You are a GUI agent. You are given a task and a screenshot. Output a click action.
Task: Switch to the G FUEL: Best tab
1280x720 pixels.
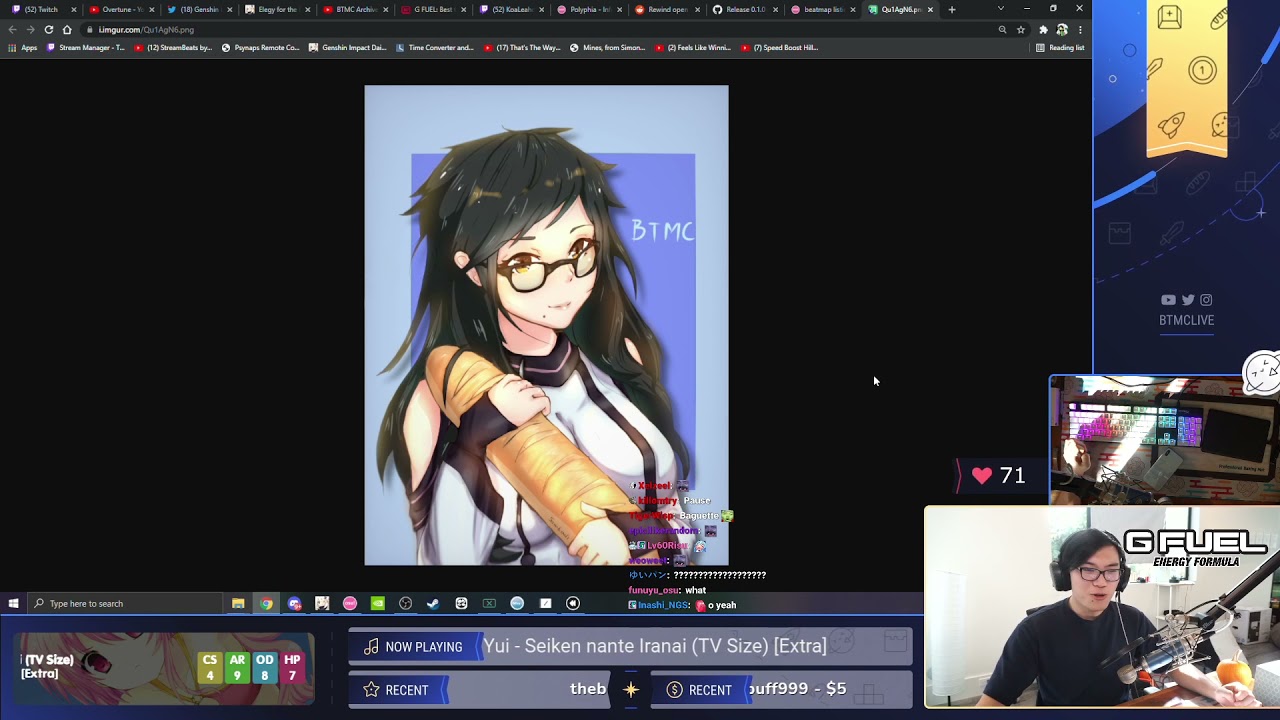tap(432, 10)
